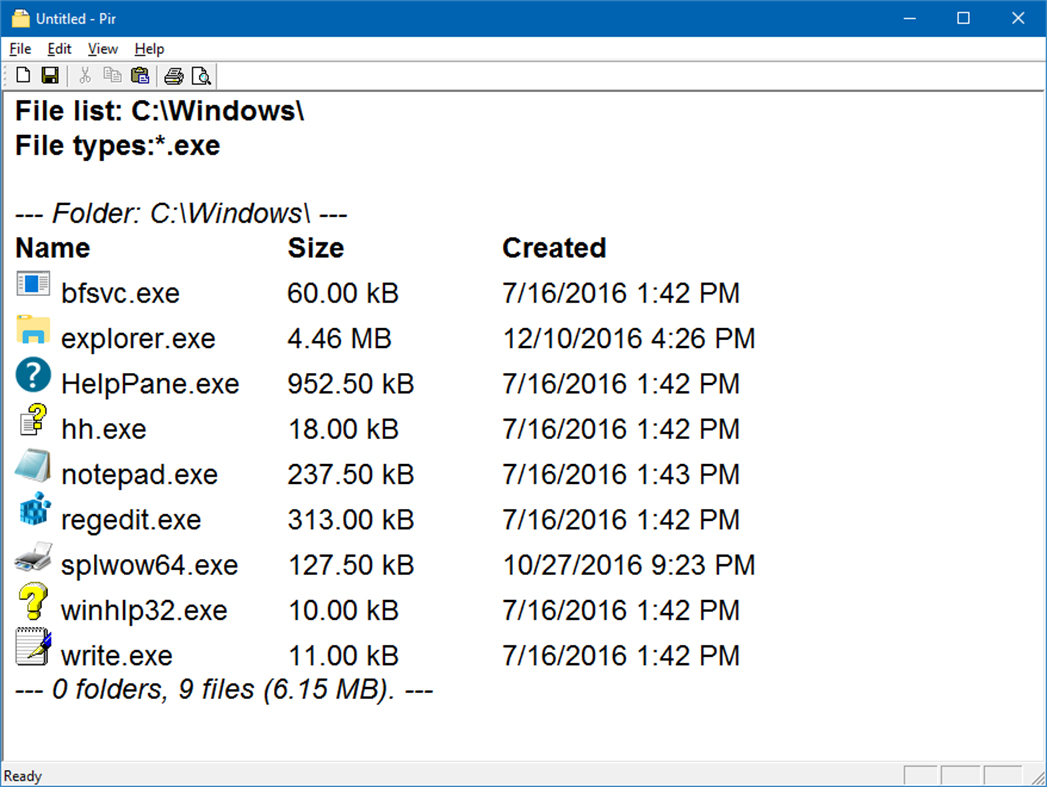
Task: Click the winhlp32.exe yellow question icon
Action: point(33,601)
